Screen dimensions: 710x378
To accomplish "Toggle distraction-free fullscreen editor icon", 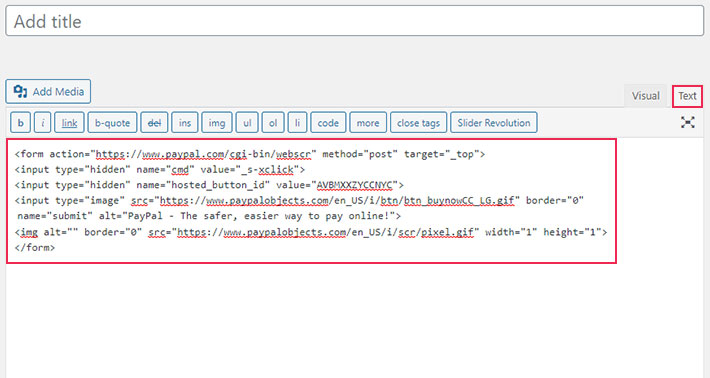I will pyautogui.click(x=688, y=122).
